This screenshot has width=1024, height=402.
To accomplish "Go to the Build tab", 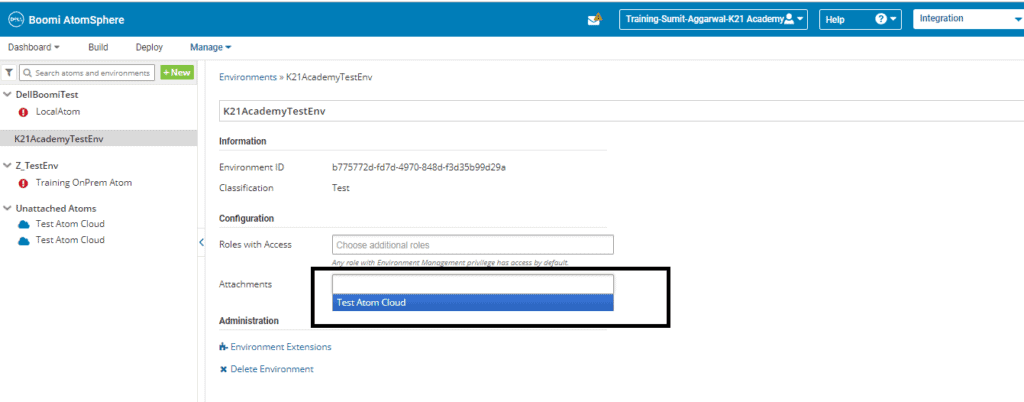I will [98, 47].
